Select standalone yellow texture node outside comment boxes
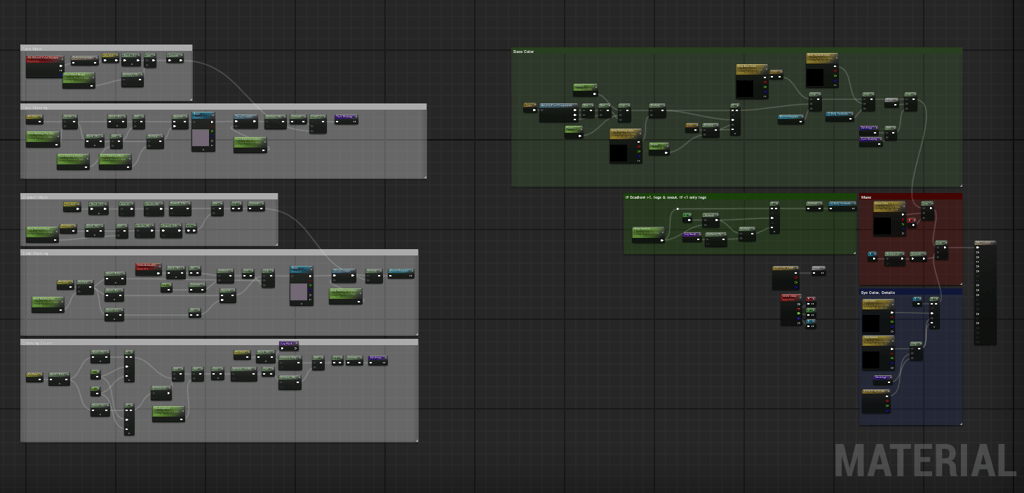Screen dimensions: 1024x493 click(785, 278)
